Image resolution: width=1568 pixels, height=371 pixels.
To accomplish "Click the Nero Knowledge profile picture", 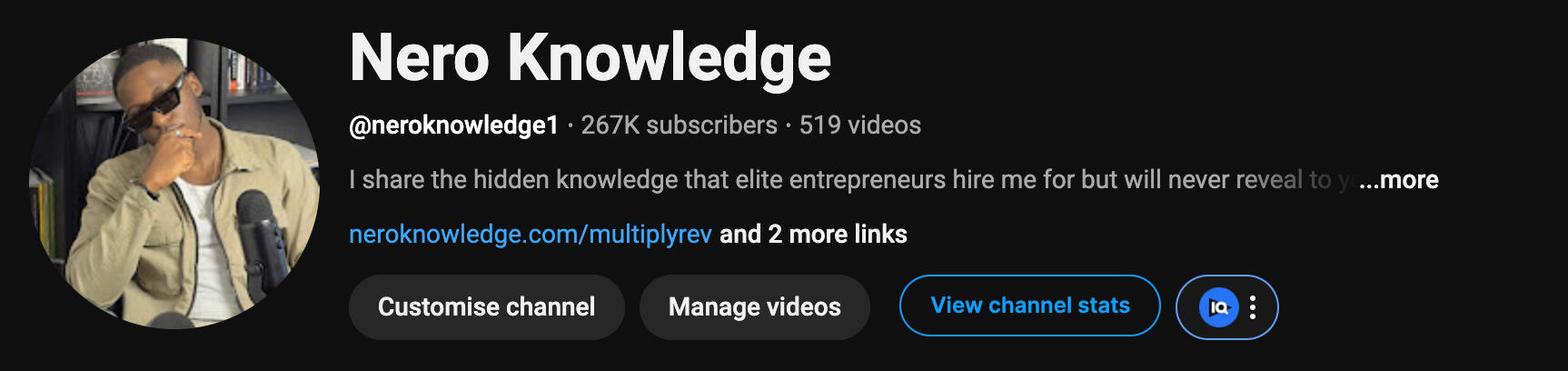I will (x=174, y=183).
